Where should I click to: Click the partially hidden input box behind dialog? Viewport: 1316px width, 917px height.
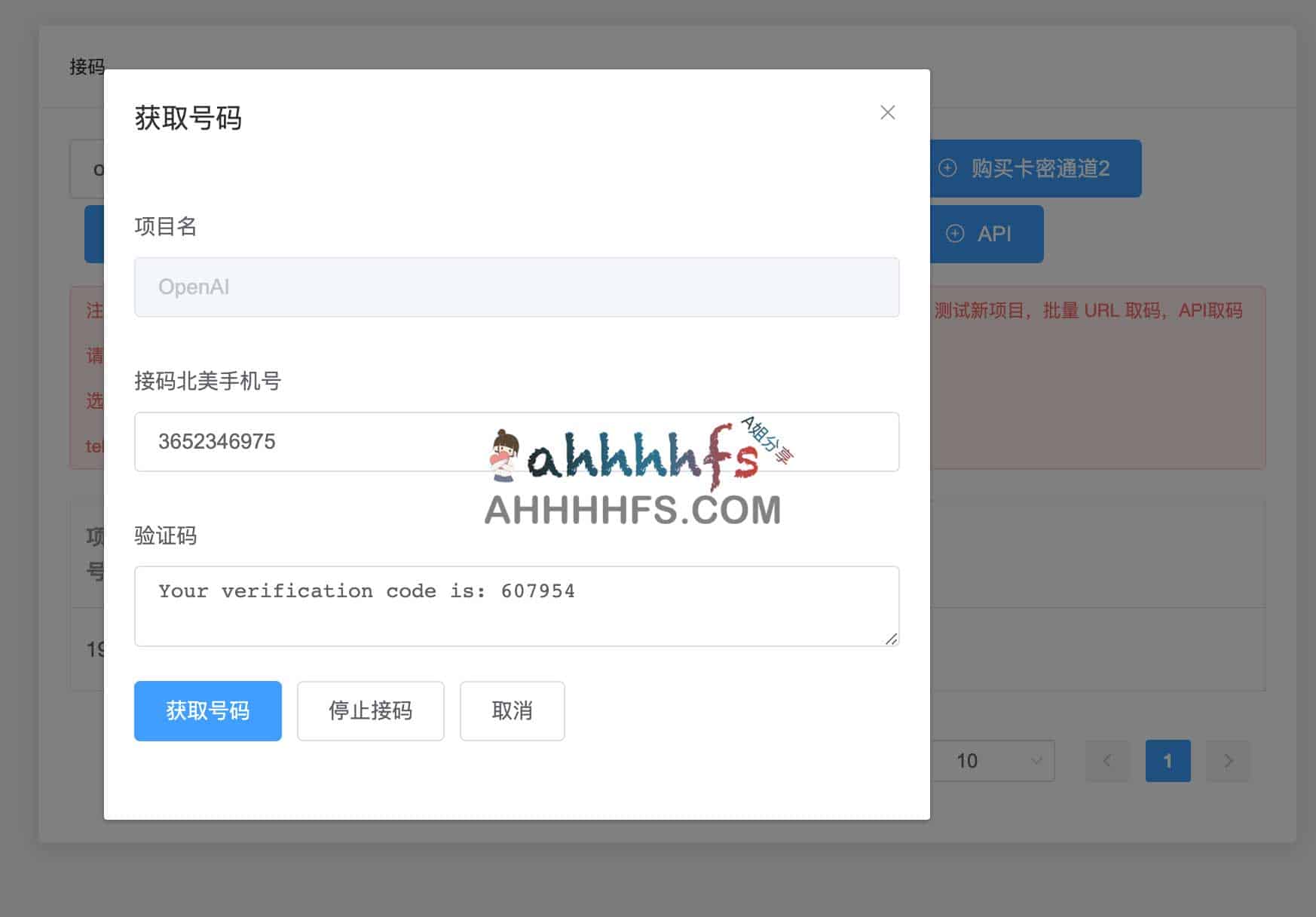coord(87,169)
